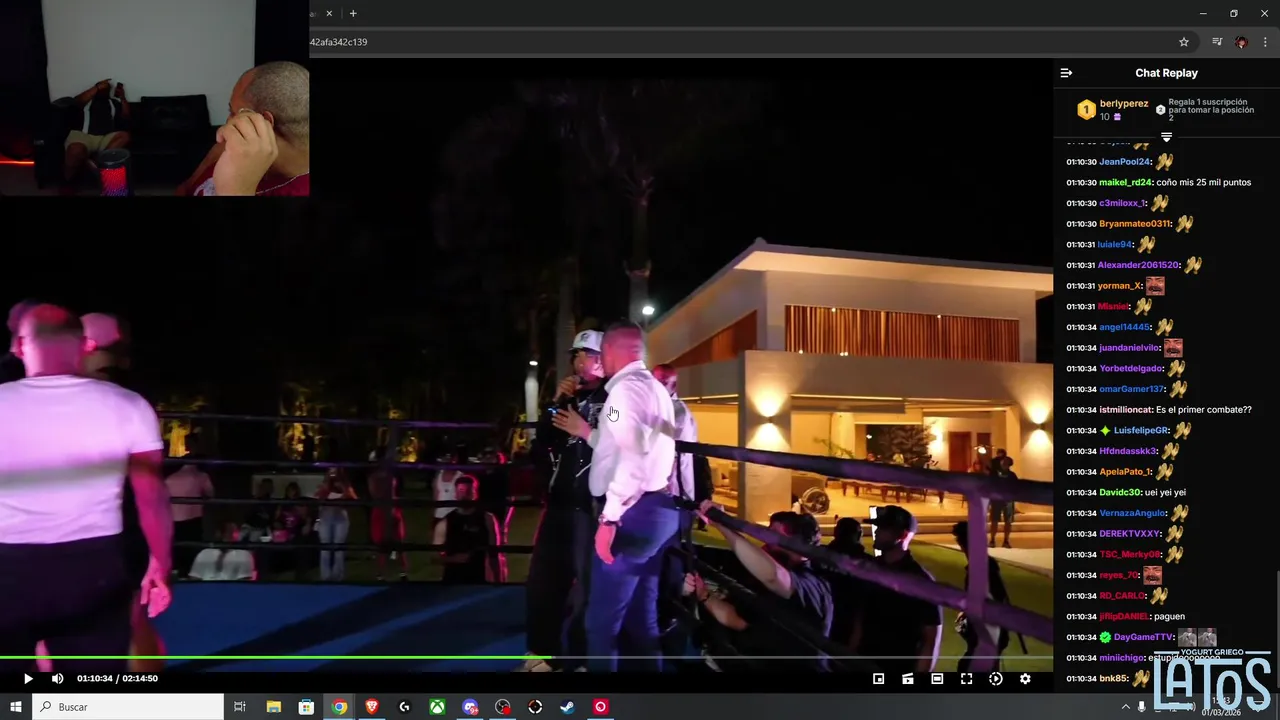Click username omarGamer137 in chat
Screen dimensions: 1280x720
coord(1132,389)
